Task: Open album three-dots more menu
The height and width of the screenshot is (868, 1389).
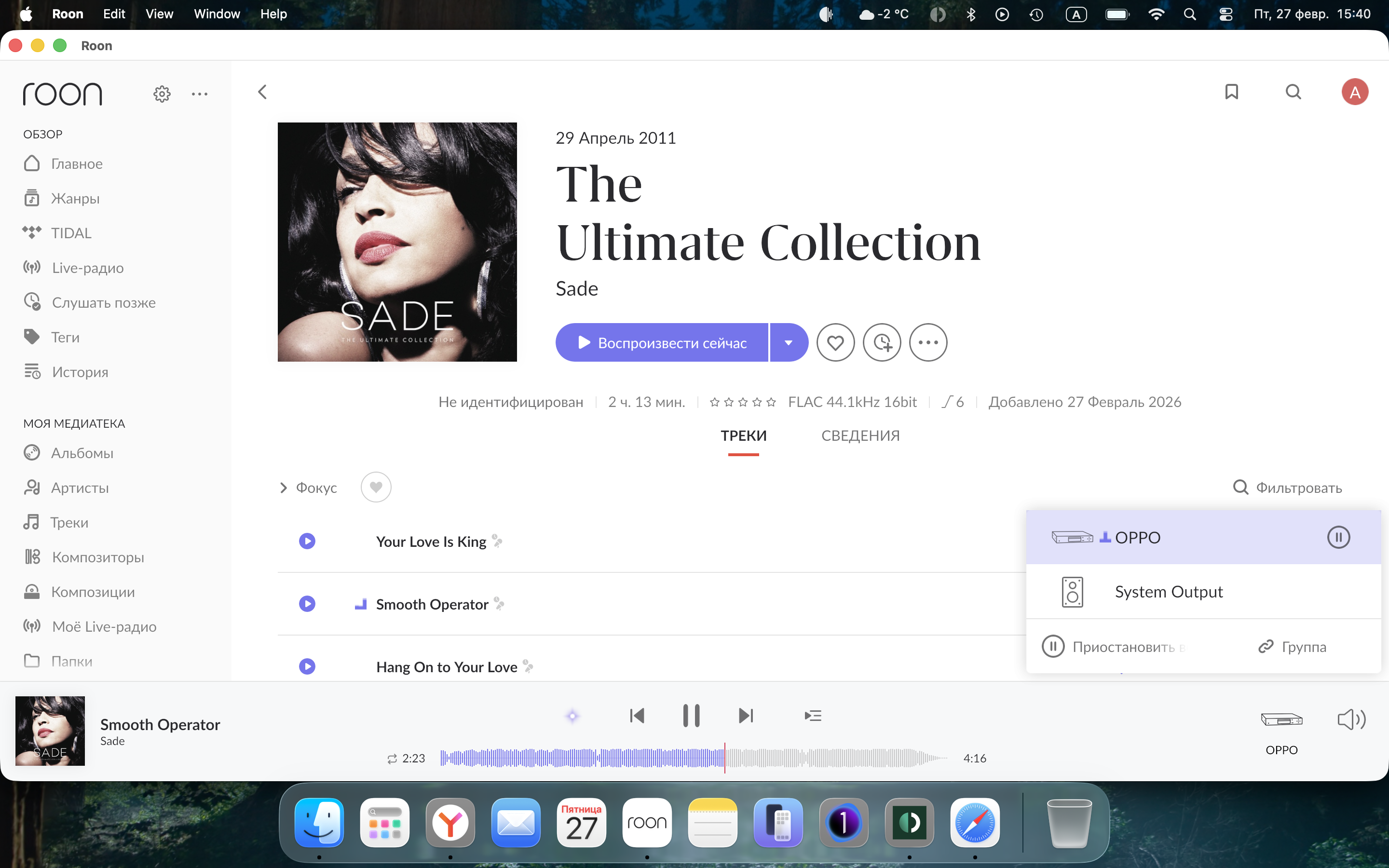Action: click(928, 343)
